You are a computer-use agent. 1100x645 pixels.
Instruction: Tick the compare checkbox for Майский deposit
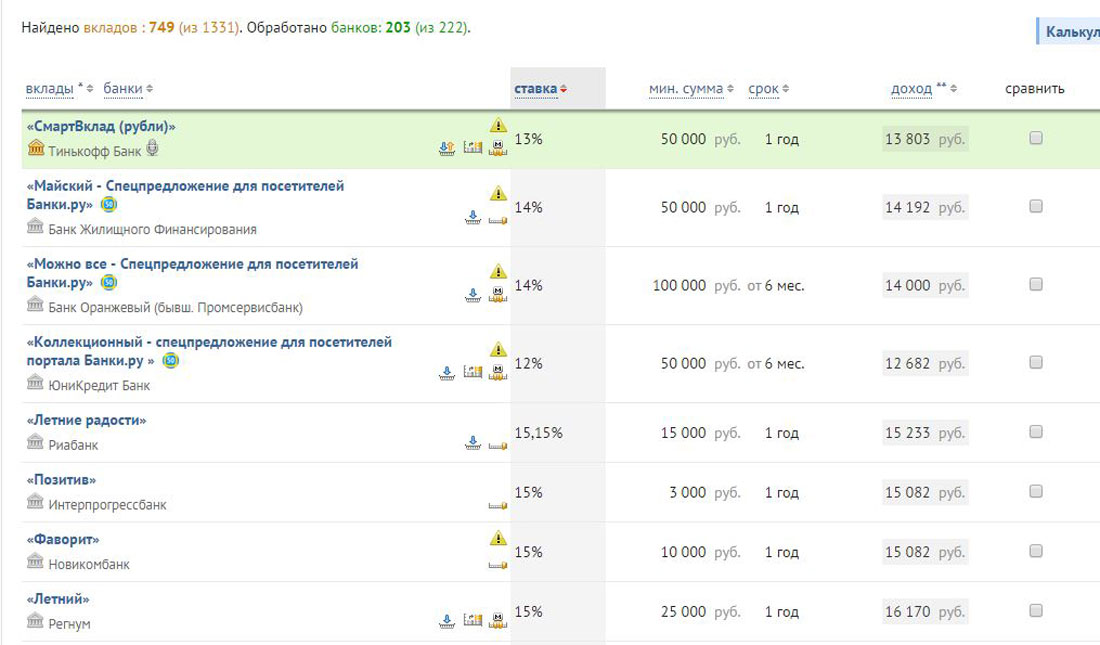coord(1035,206)
